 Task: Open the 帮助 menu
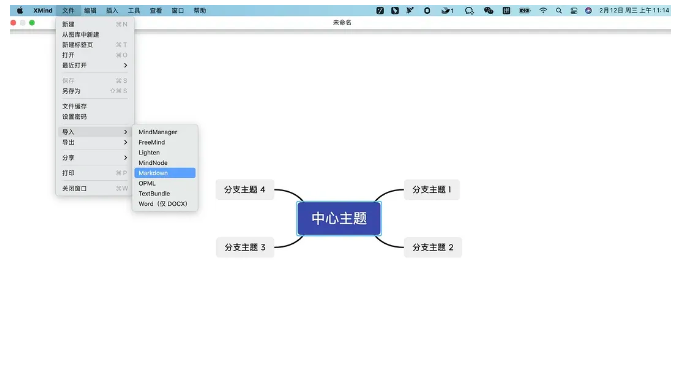(x=200, y=10)
